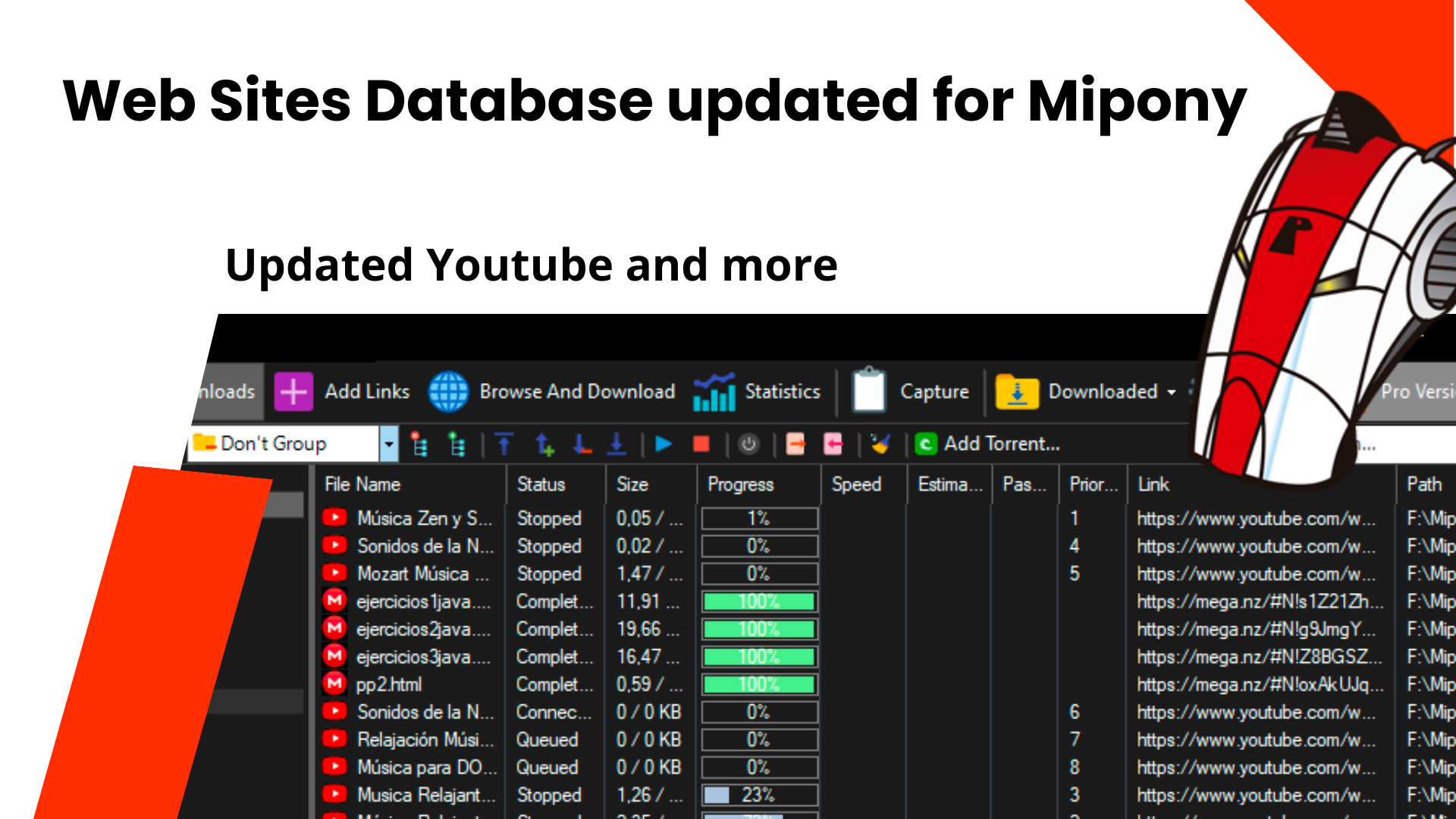
Task: Move selected download to bottom arrow
Action: (617, 444)
